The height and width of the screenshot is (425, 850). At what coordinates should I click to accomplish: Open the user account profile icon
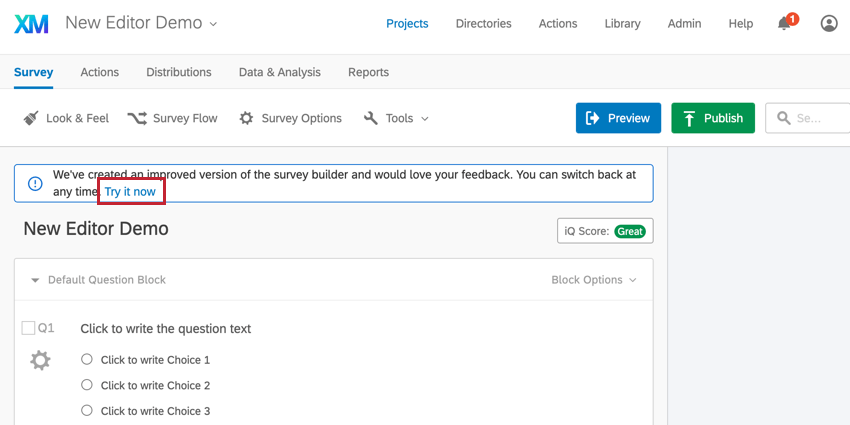829,23
